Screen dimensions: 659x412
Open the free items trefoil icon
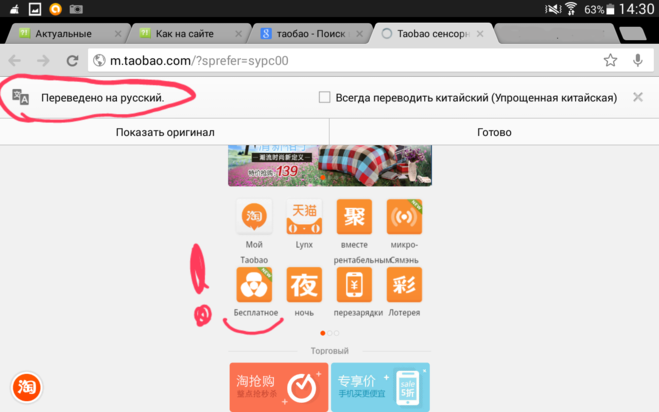point(254,285)
